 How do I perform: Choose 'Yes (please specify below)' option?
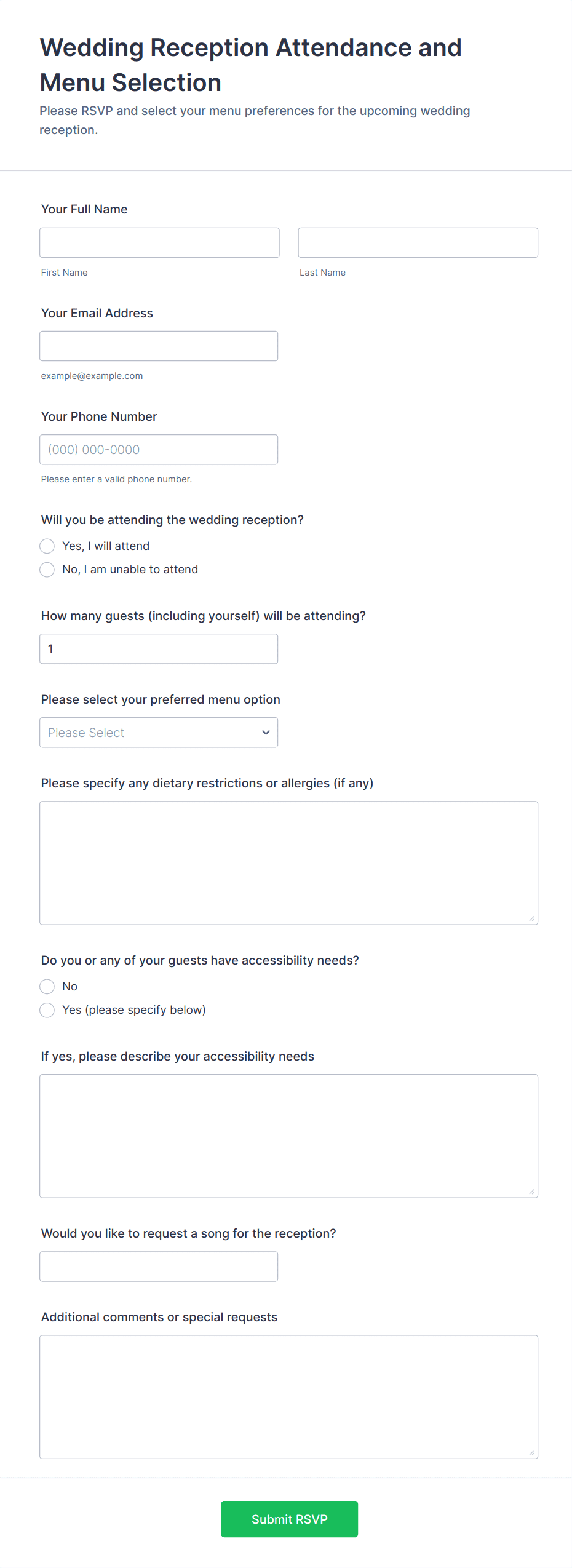click(x=47, y=1010)
